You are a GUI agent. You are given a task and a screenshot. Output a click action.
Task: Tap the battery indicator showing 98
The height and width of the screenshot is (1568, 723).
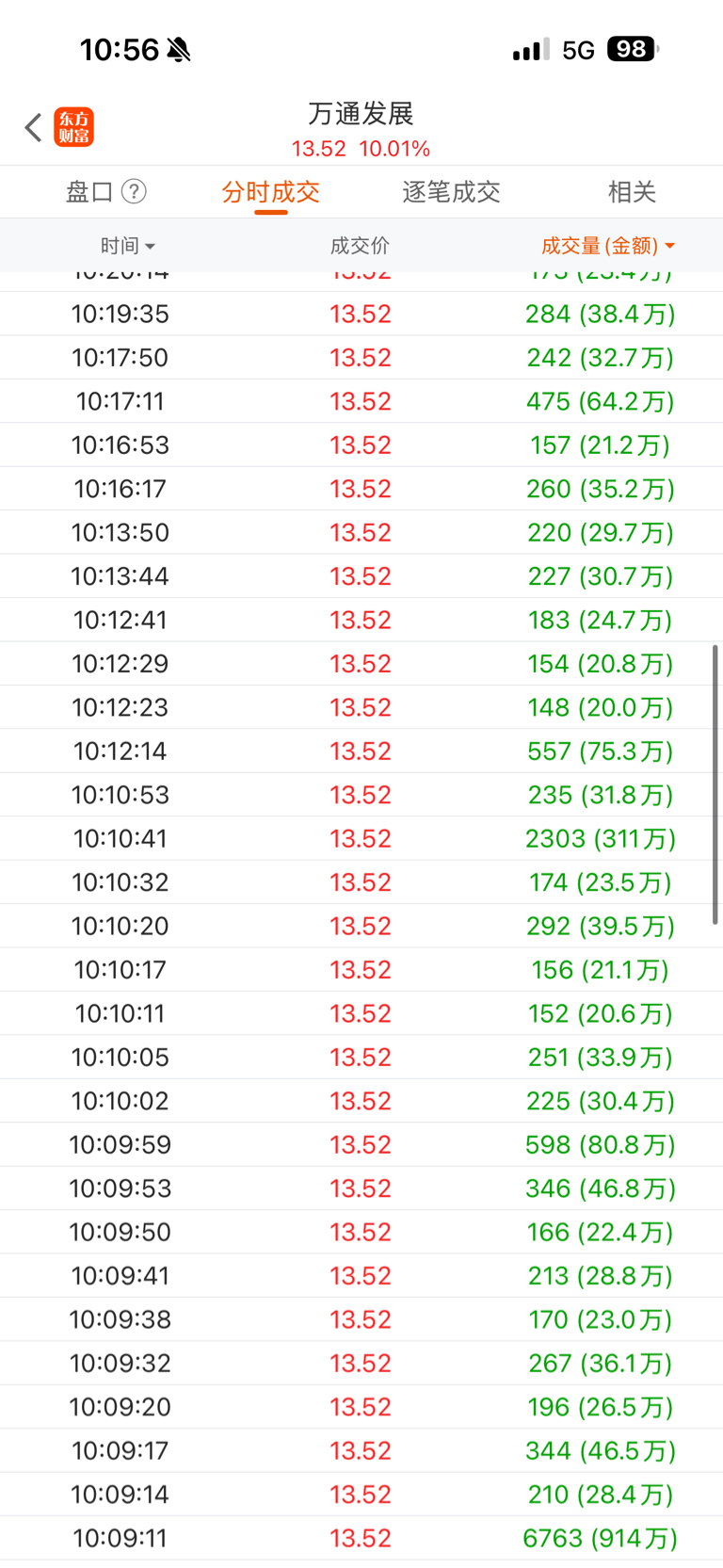[x=633, y=49]
